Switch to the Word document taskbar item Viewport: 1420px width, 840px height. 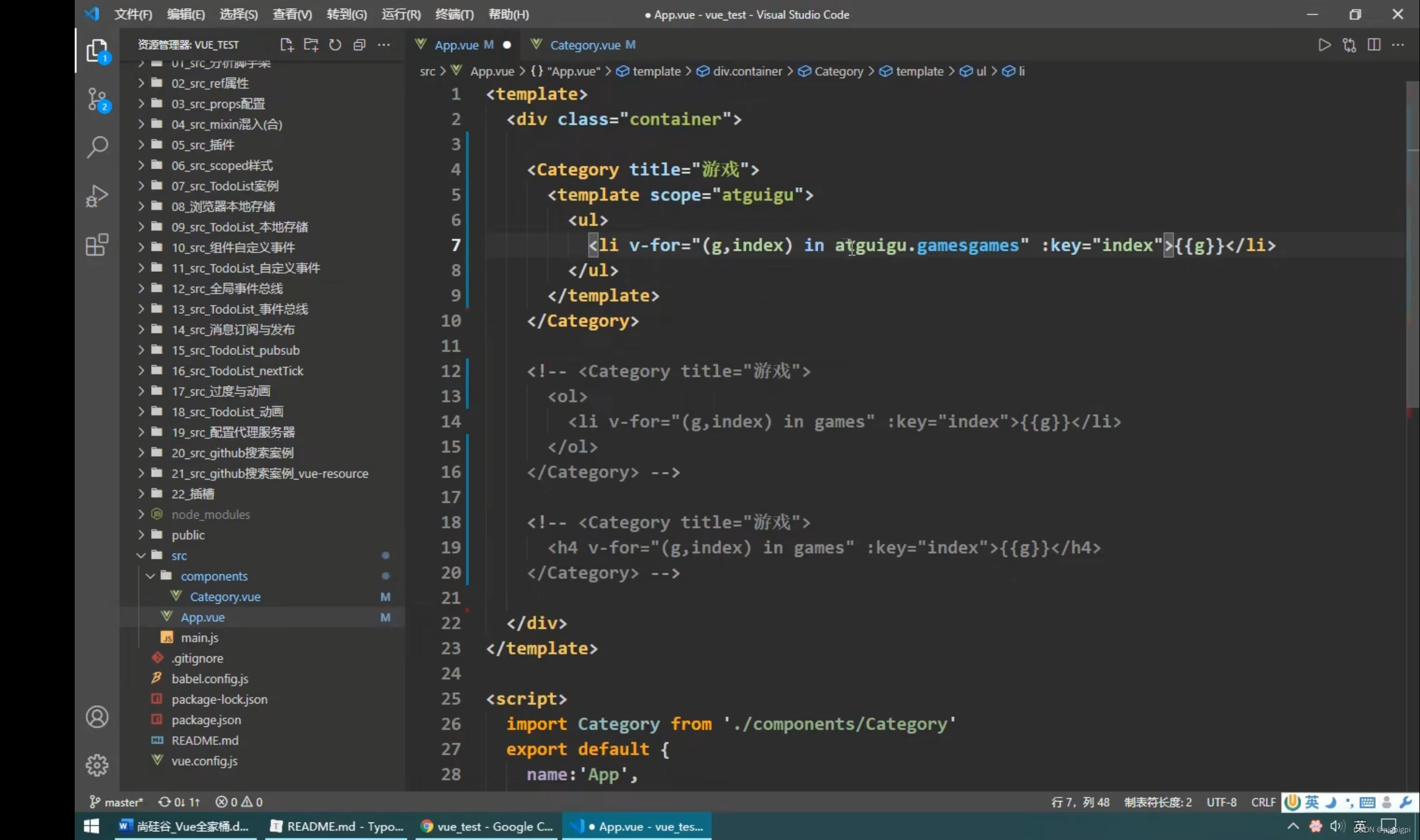pyautogui.click(x=184, y=827)
